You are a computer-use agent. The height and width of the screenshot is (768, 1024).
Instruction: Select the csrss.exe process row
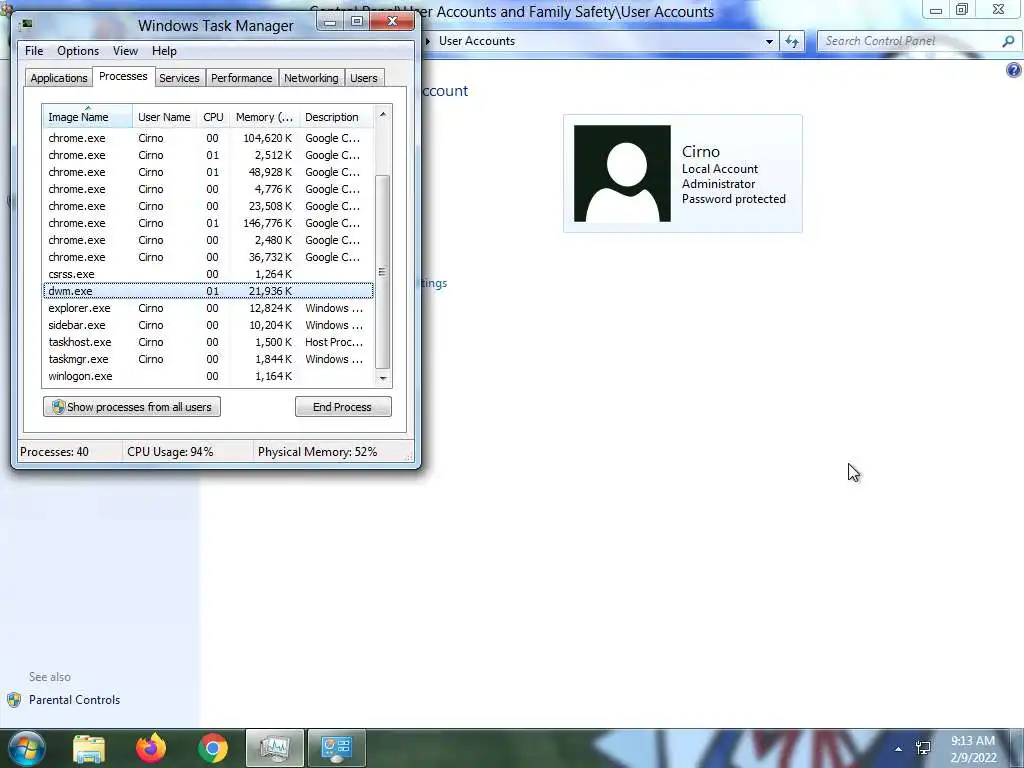pos(209,274)
